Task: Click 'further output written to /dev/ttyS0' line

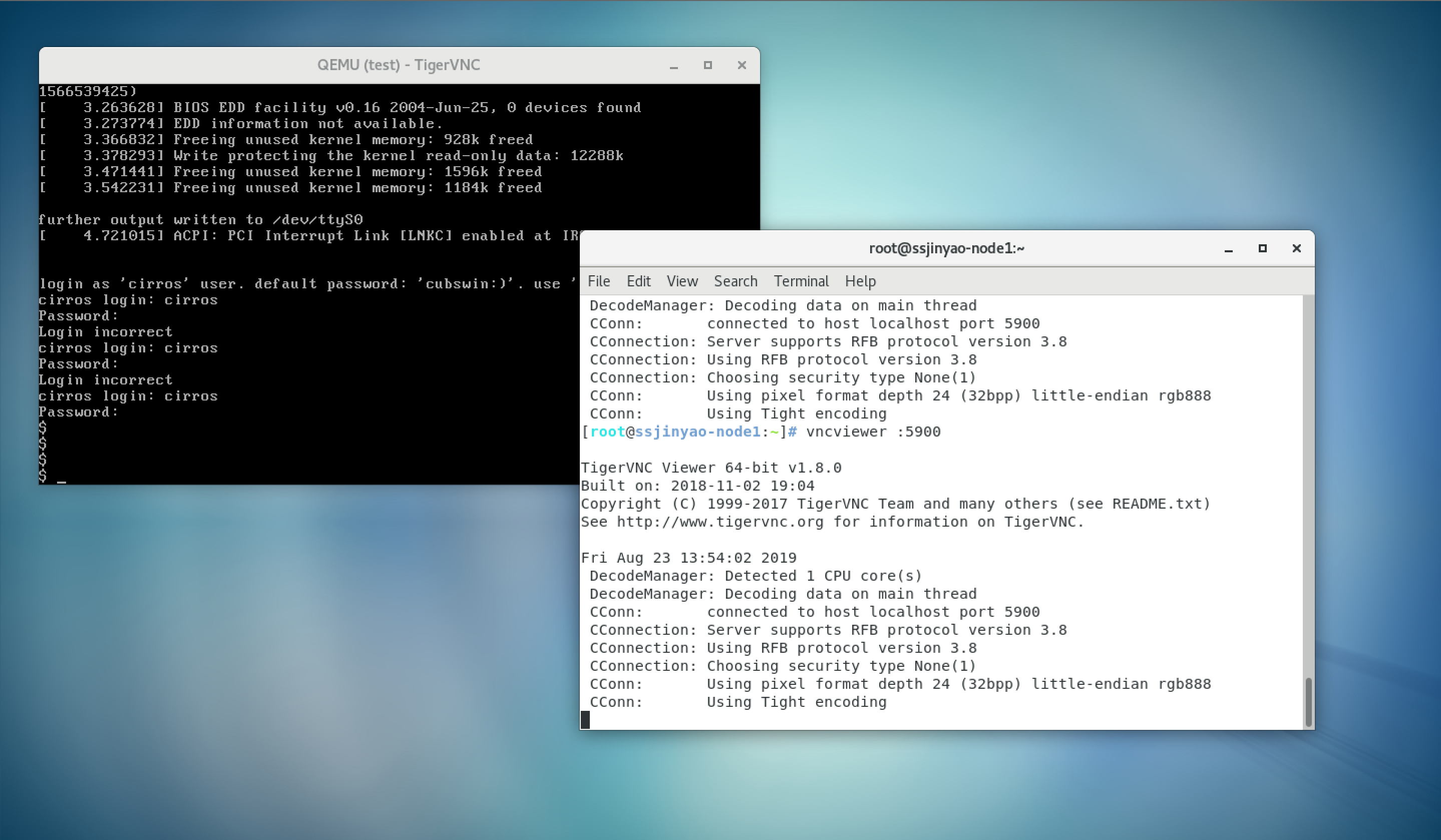Action: (x=201, y=220)
